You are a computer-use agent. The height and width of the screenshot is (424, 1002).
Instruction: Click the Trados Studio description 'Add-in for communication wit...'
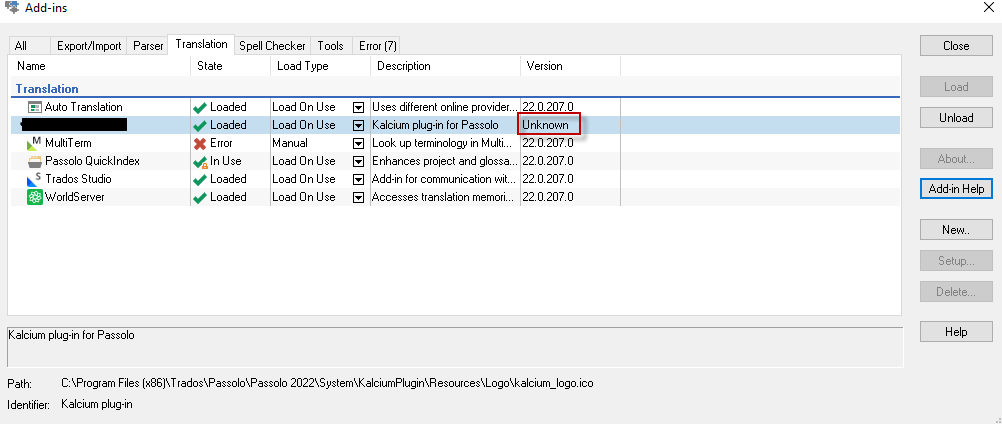(444, 179)
